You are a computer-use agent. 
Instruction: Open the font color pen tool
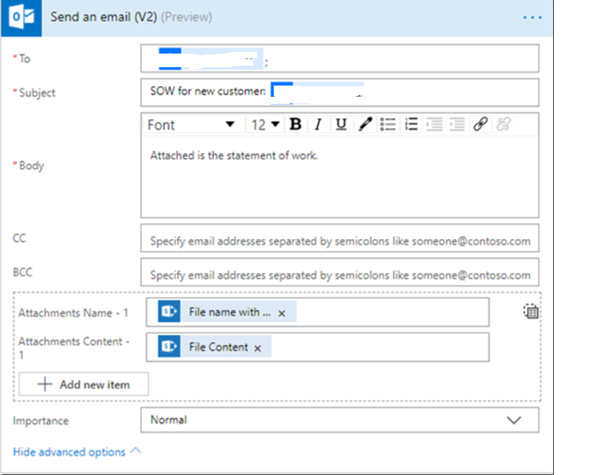pos(365,124)
